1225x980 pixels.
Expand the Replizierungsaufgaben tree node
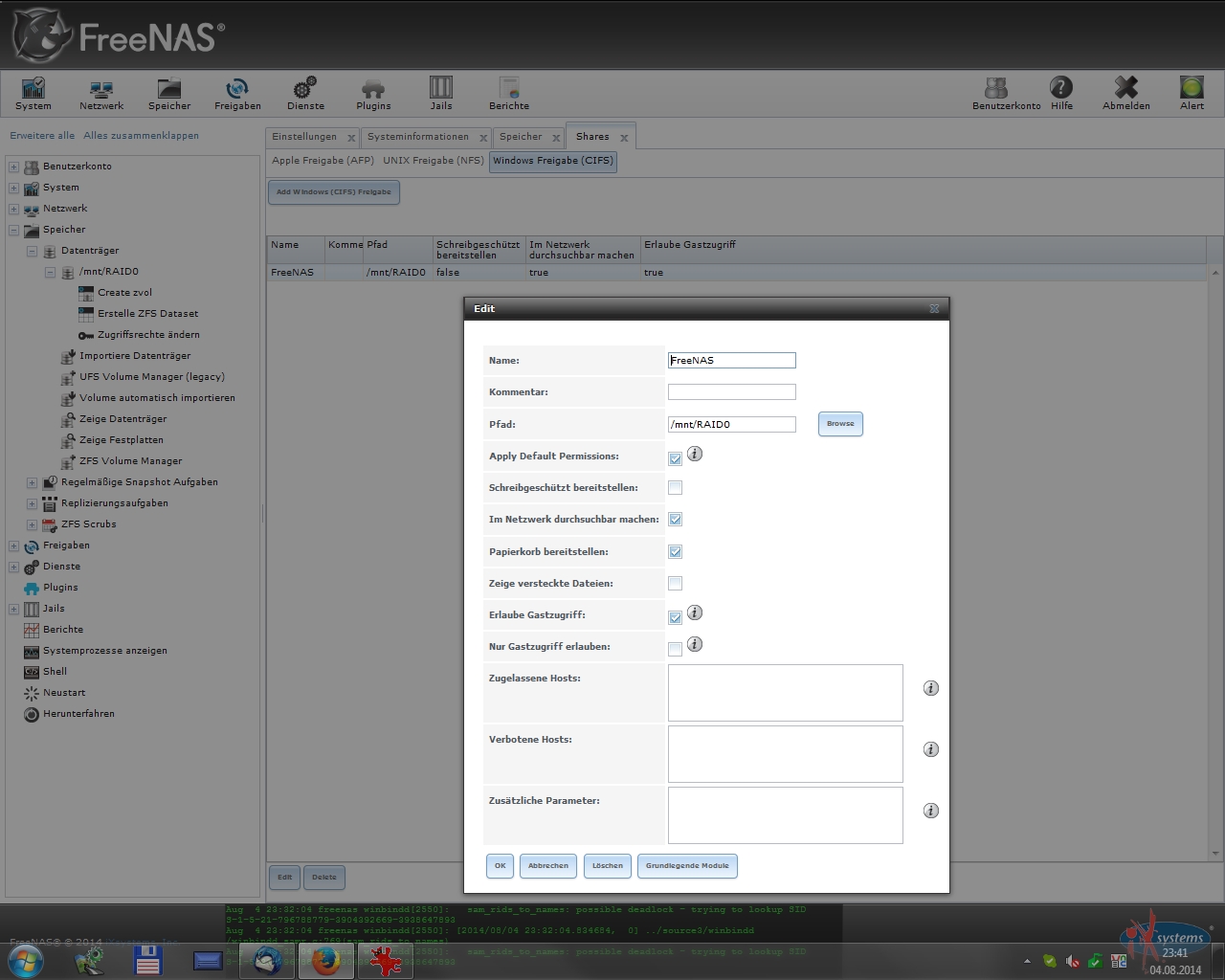click(32, 503)
